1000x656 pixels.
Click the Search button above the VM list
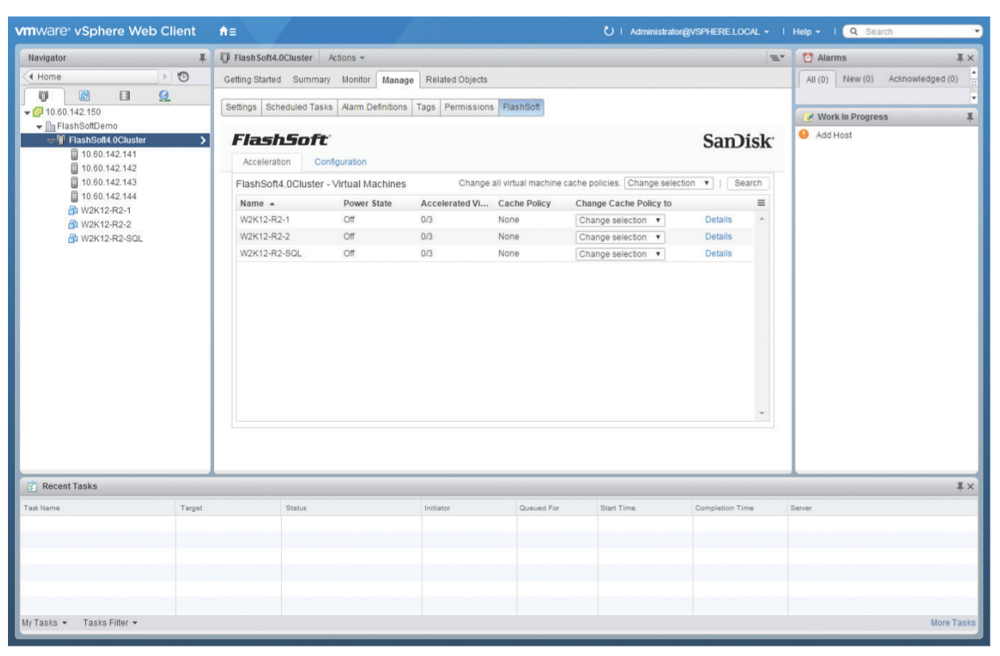(x=749, y=183)
